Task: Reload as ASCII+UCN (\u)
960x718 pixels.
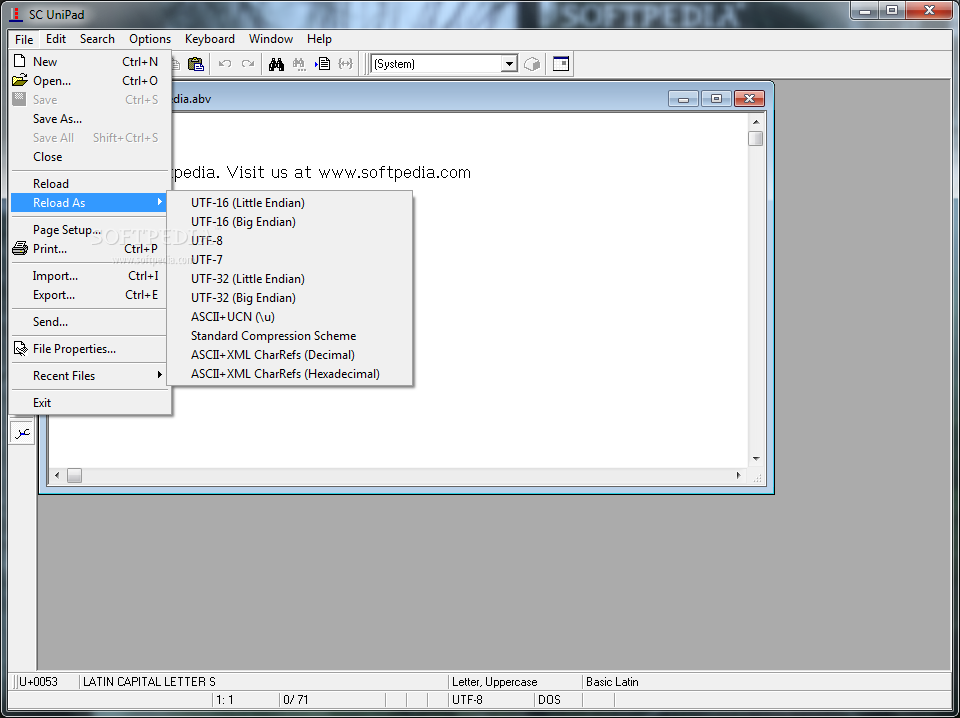Action: [x=290, y=316]
